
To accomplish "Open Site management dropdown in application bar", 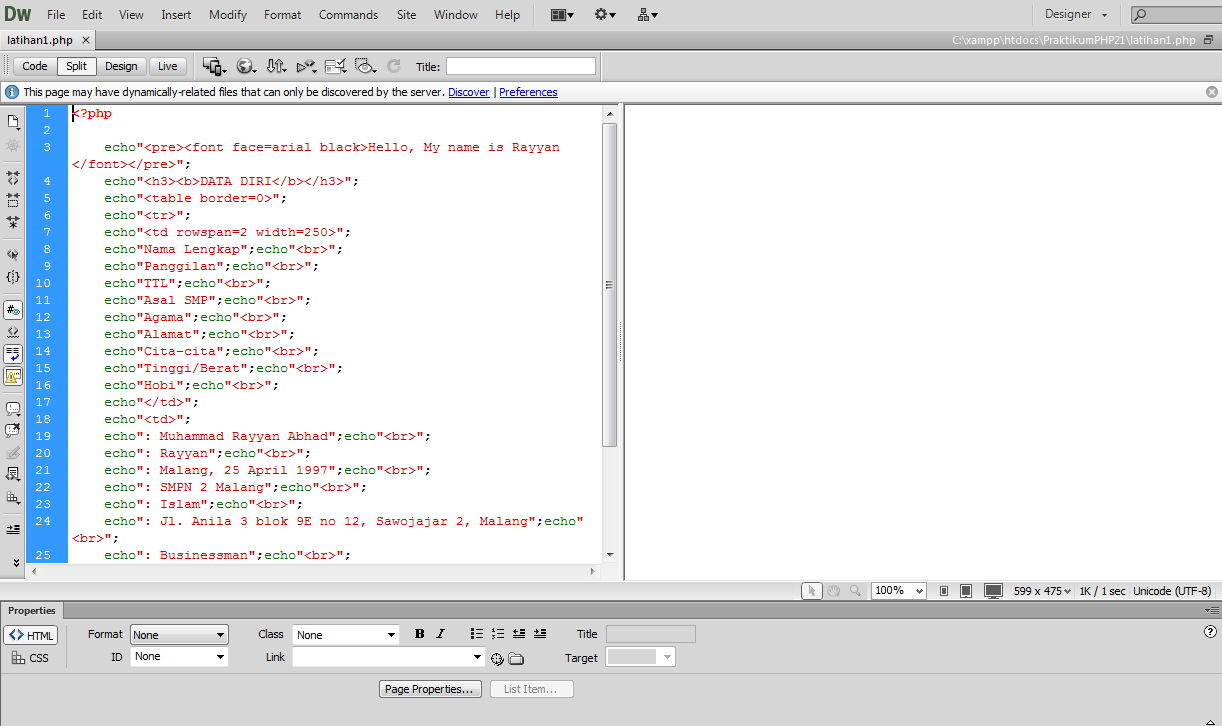I will point(647,15).
